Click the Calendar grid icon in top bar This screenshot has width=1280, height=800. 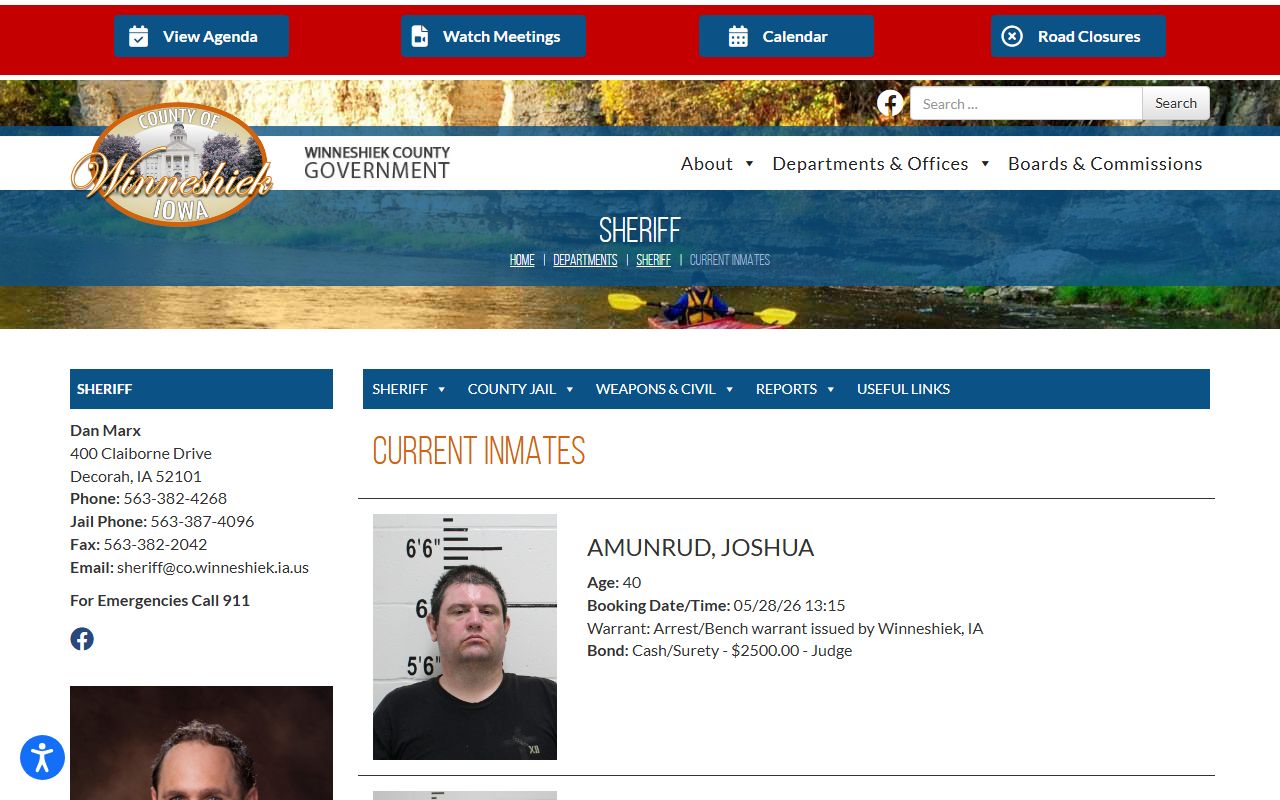click(738, 36)
